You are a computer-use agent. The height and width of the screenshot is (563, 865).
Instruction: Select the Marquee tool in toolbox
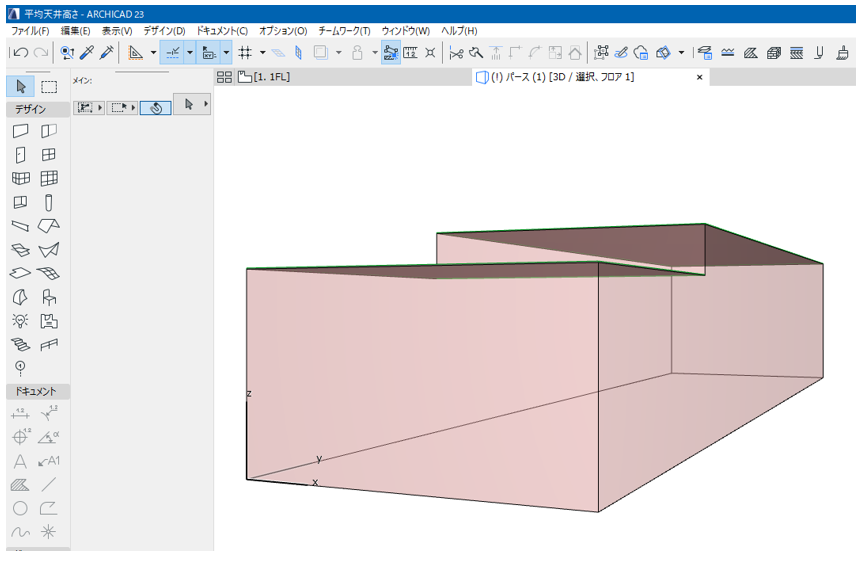coord(49,86)
